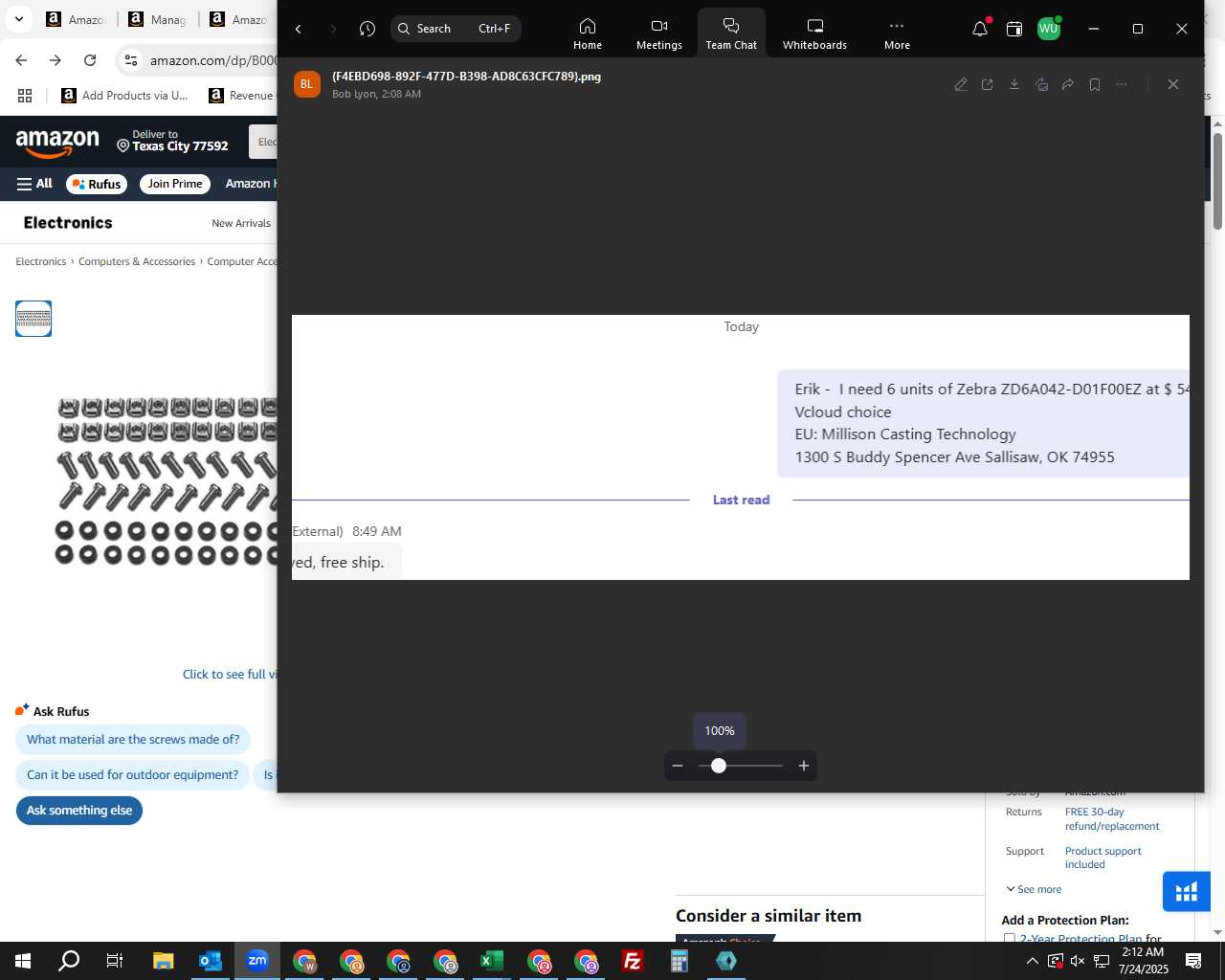
Task: Click Electronics breadcrumb link
Action: (x=41, y=261)
